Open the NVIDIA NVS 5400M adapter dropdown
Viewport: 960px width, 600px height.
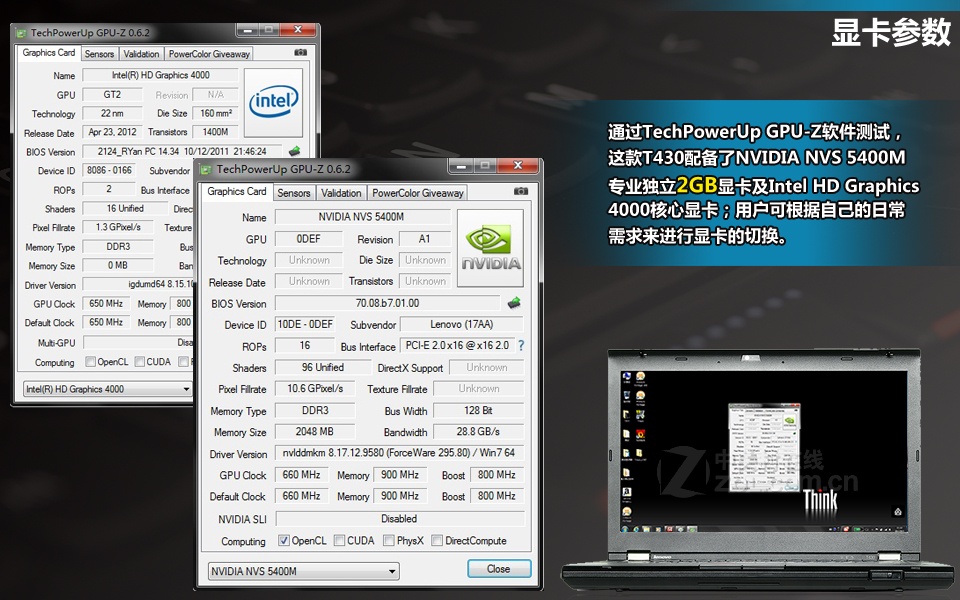pos(304,571)
